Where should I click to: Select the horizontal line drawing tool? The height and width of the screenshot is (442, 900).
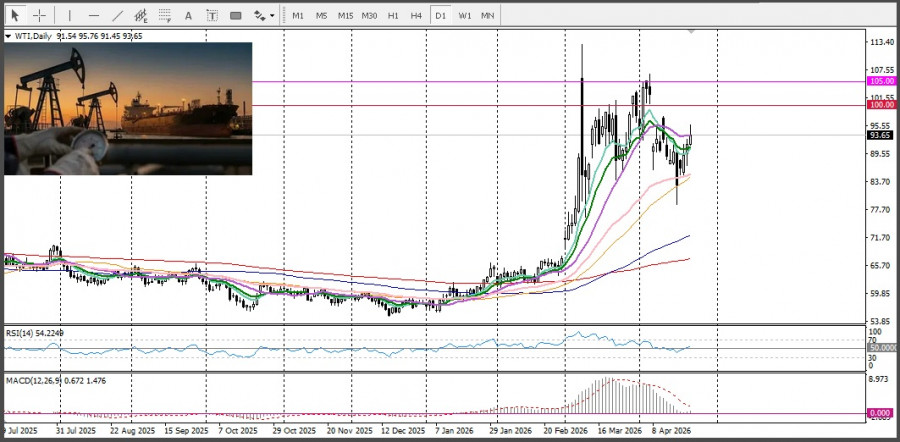tap(93, 15)
